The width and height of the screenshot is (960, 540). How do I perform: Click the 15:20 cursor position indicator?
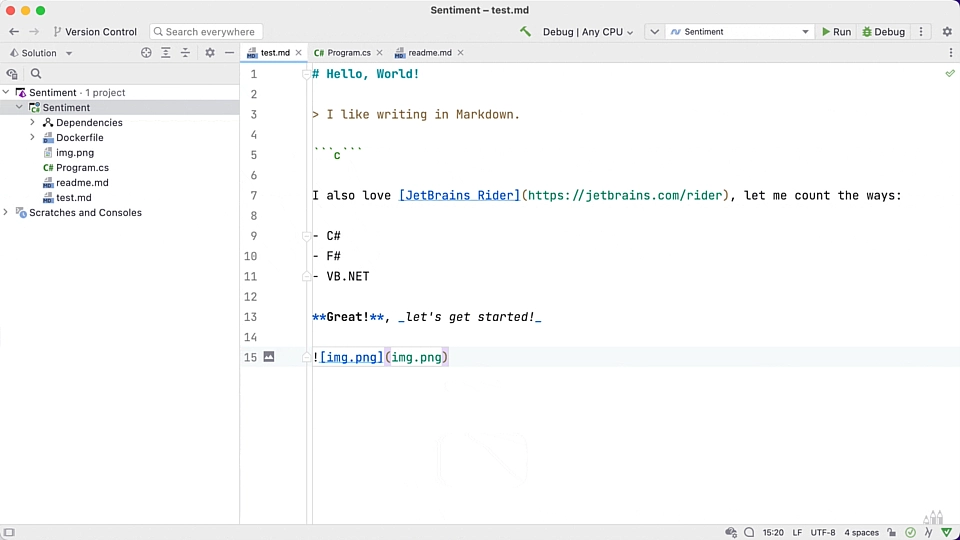coord(773,533)
